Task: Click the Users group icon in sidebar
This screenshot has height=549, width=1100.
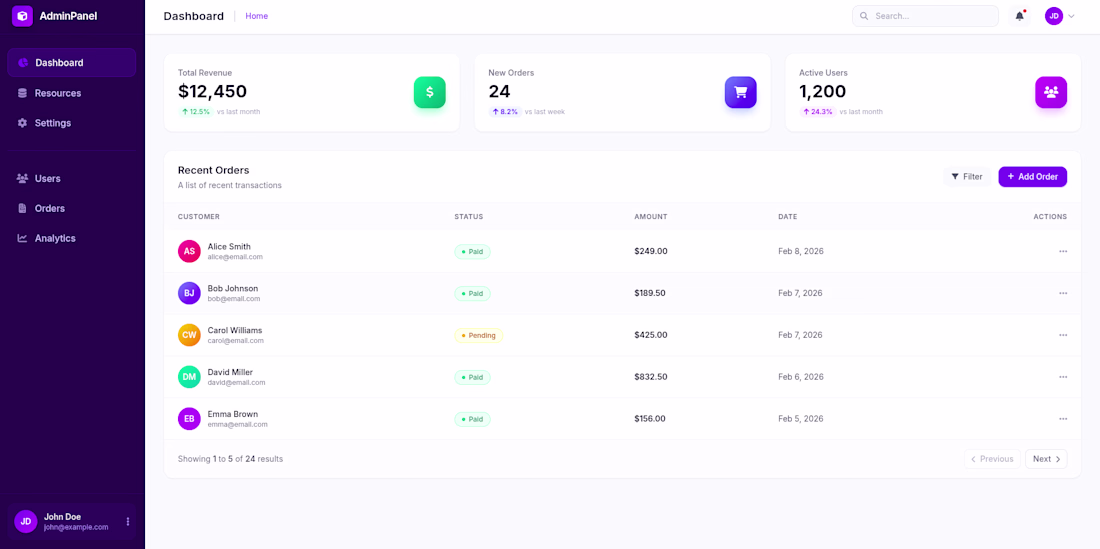Action: tap(22, 179)
